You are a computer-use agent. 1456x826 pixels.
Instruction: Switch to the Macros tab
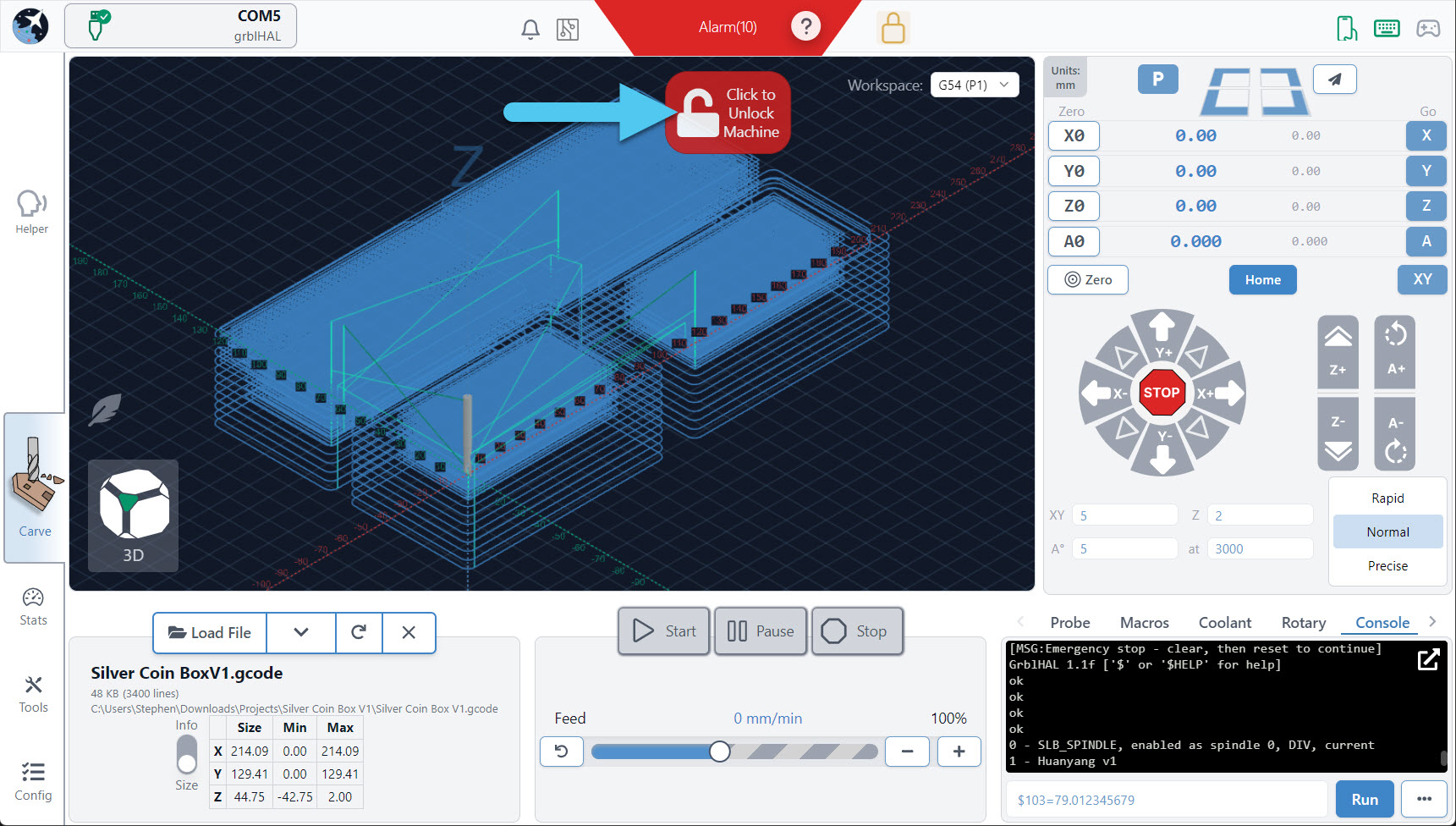click(x=1145, y=623)
